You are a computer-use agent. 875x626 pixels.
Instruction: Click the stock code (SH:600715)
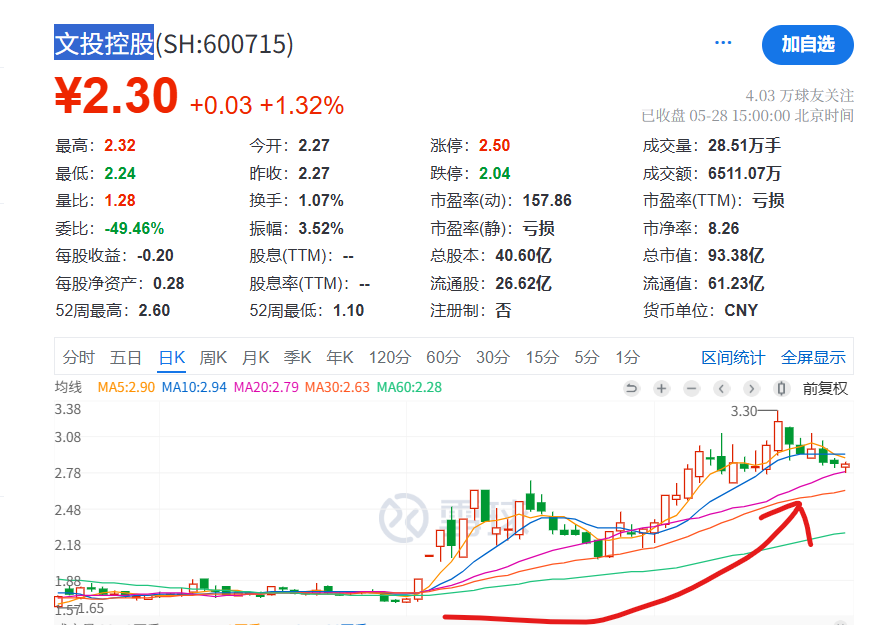(x=224, y=44)
